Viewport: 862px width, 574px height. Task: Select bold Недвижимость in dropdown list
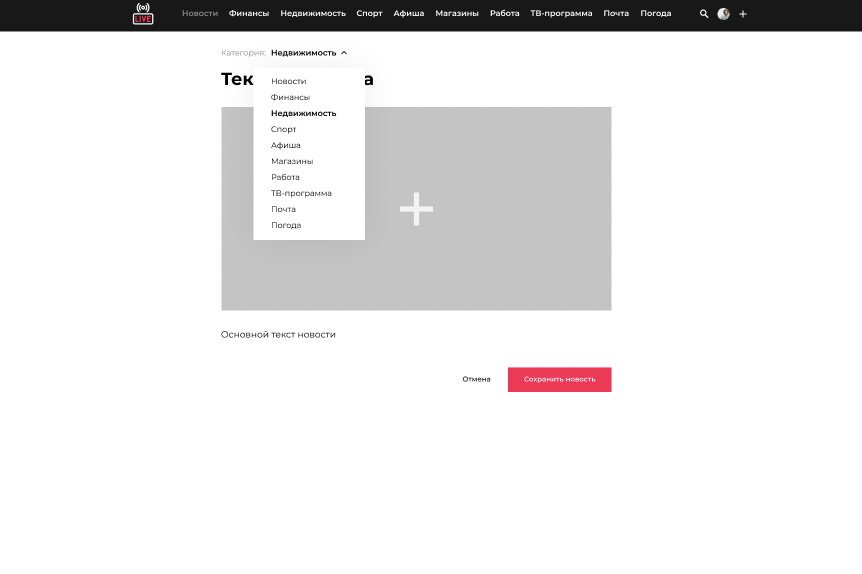(x=303, y=113)
